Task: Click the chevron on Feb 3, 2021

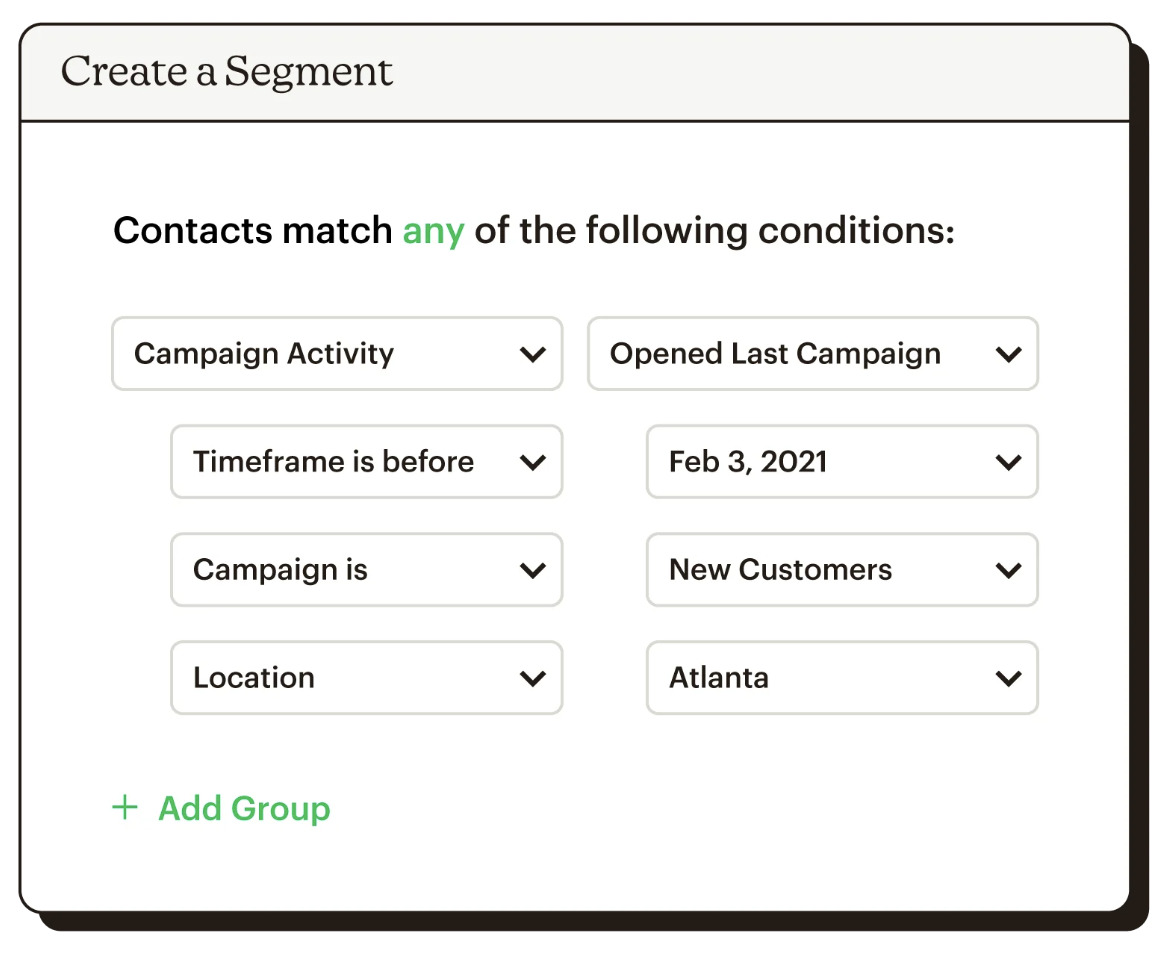Action: point(1010,461)
